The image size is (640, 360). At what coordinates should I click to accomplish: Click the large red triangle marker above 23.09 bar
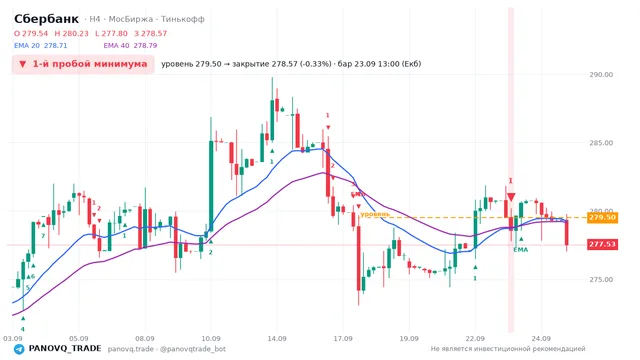point(511,197)
